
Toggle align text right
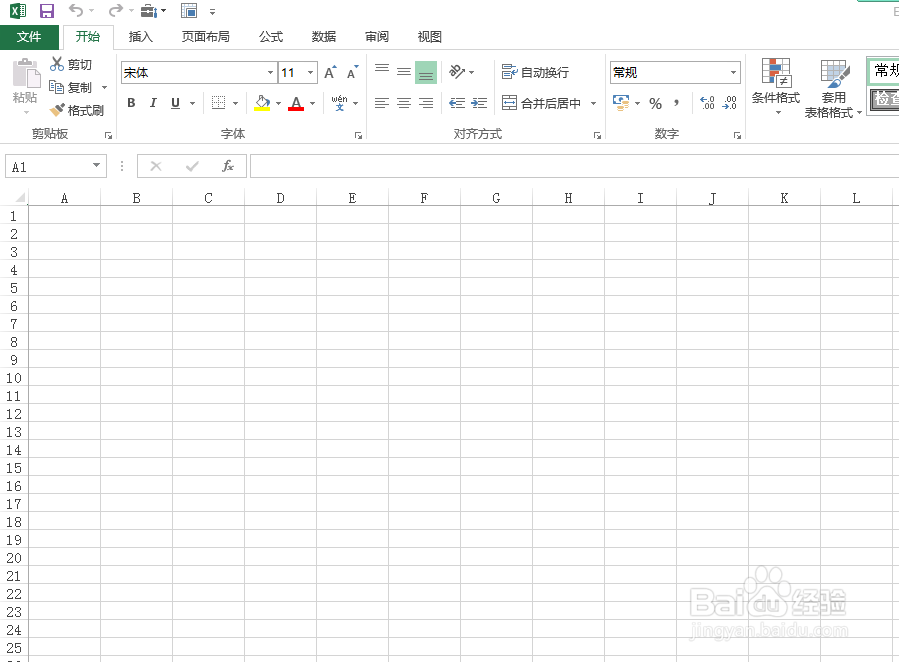425,103
